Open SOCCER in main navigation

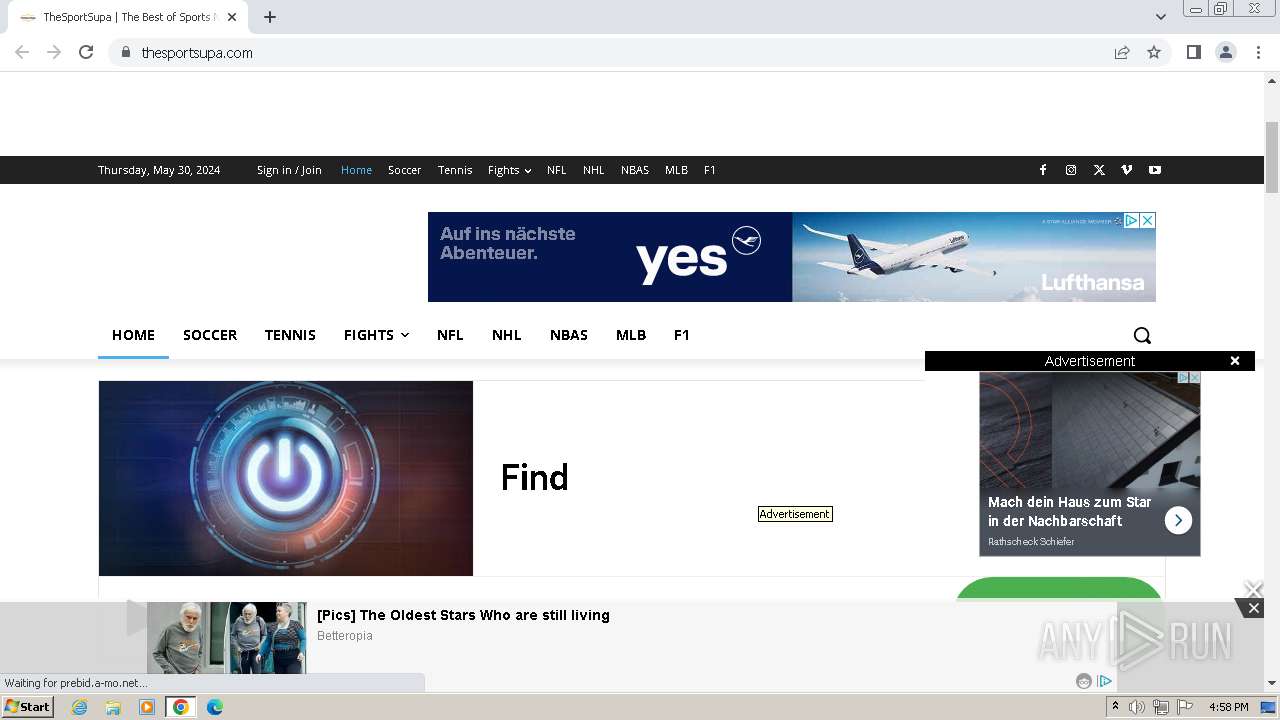(210, 335)
